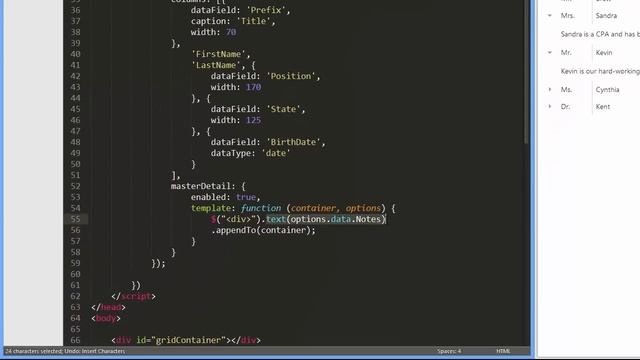Image resolution: width=640 pixels, height=360 pixels.
Task: Click the 'Mrs.' title cell
Action: pos(568,16)
